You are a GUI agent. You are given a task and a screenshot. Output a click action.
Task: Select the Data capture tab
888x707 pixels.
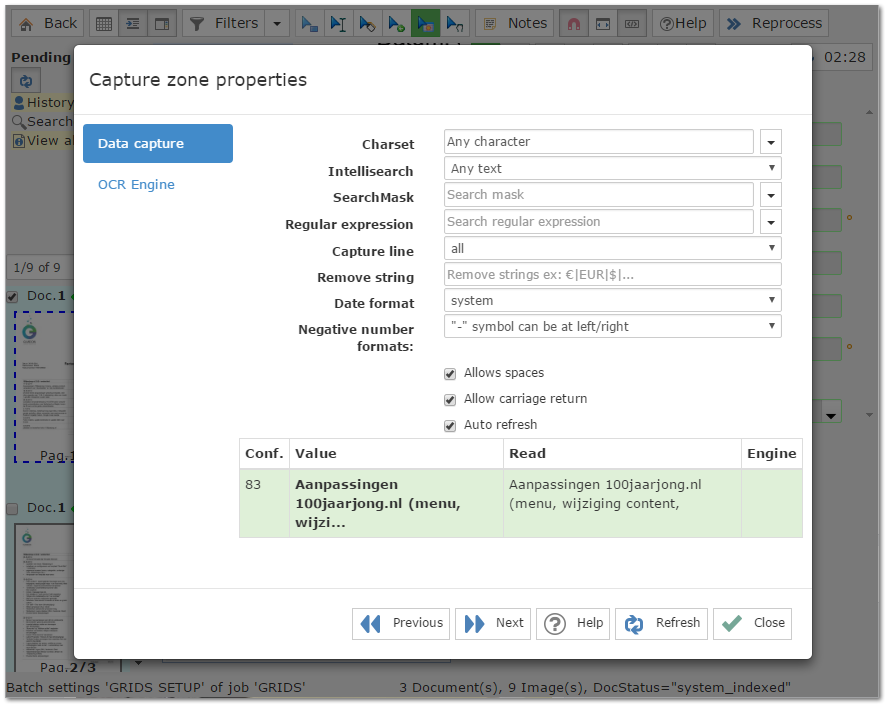coord(158,144)
